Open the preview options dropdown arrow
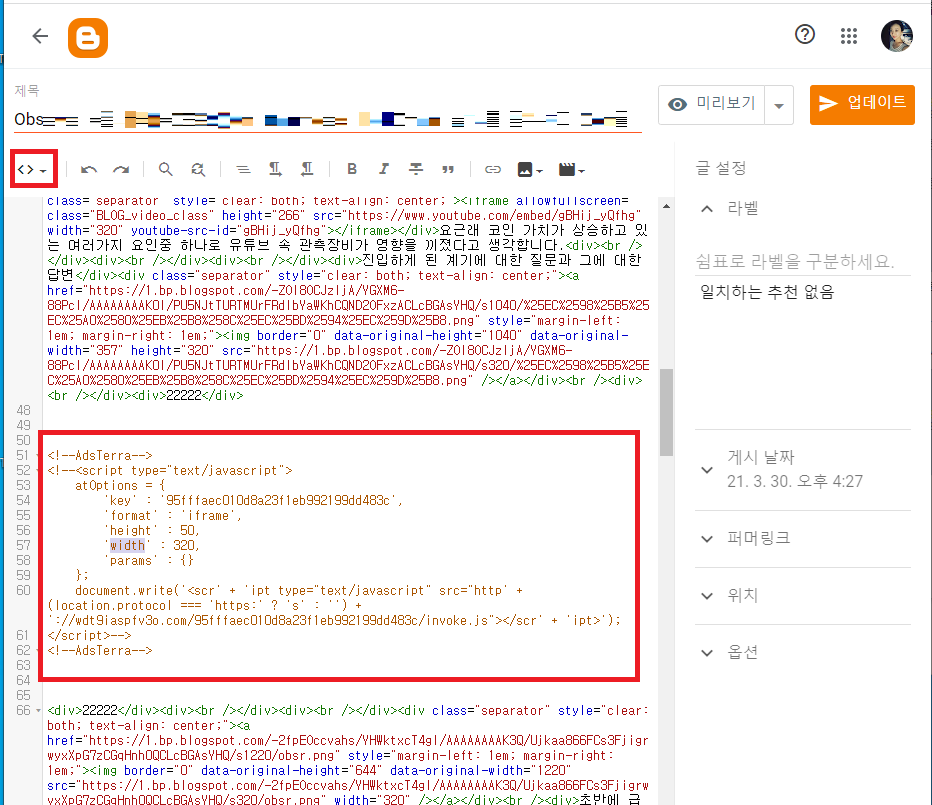Image resolution: width=932 pixels, height=805 pixels. (x=779, y=105)
